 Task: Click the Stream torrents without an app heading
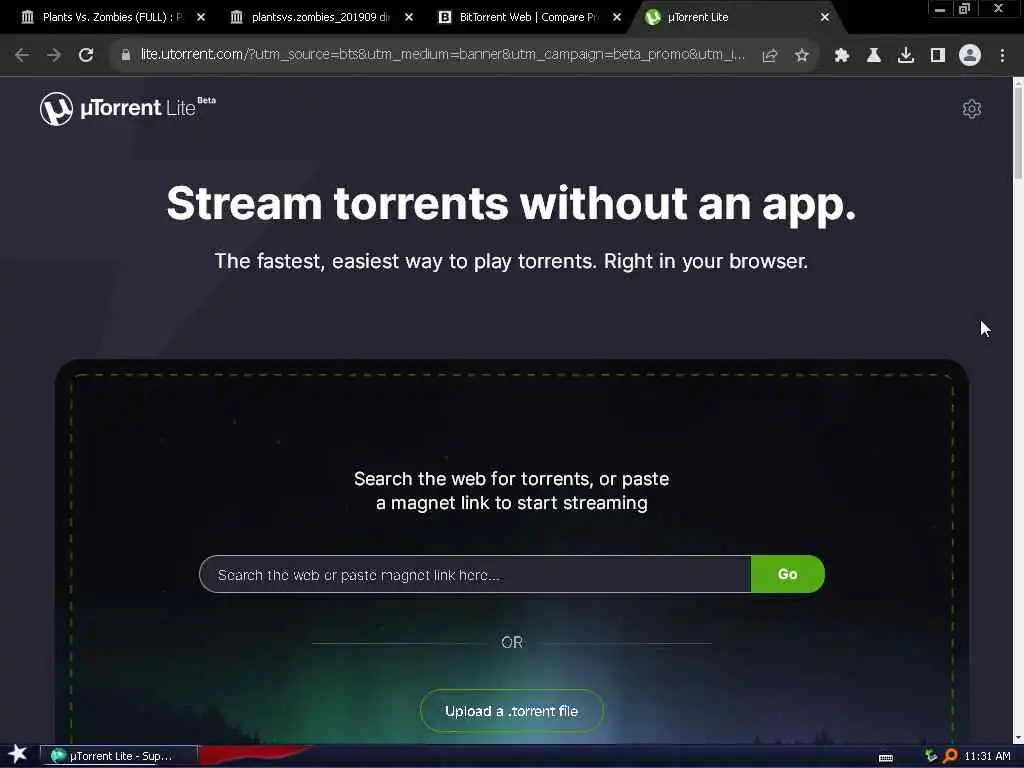point(511,203)
